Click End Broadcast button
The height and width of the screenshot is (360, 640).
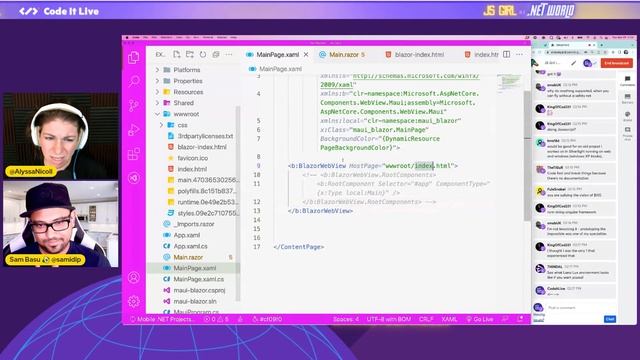pos(616,63)
